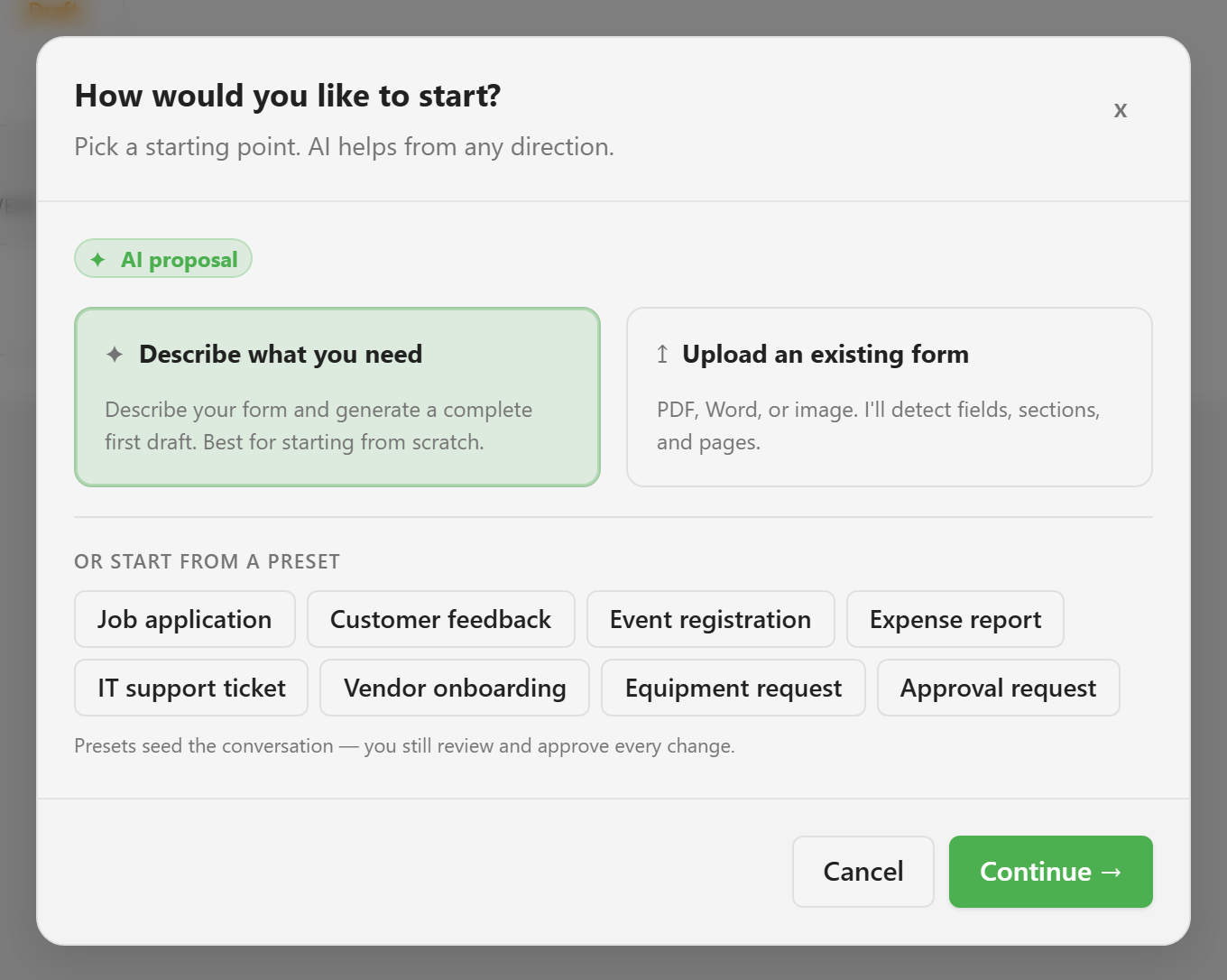Start from the Expense report preset
This screenshot has height=980, width=1227.
click(x=955, y=619)
